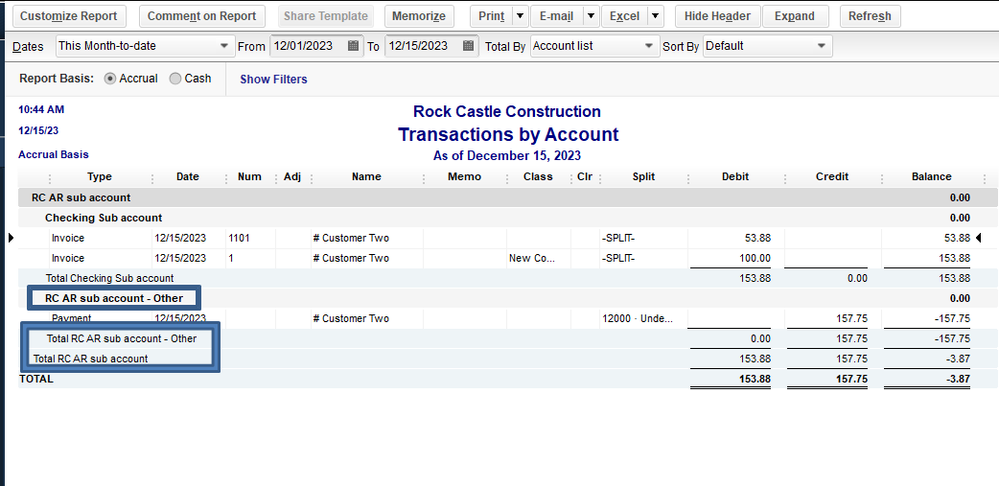Click the Customize Report button

tap(69, 16)
